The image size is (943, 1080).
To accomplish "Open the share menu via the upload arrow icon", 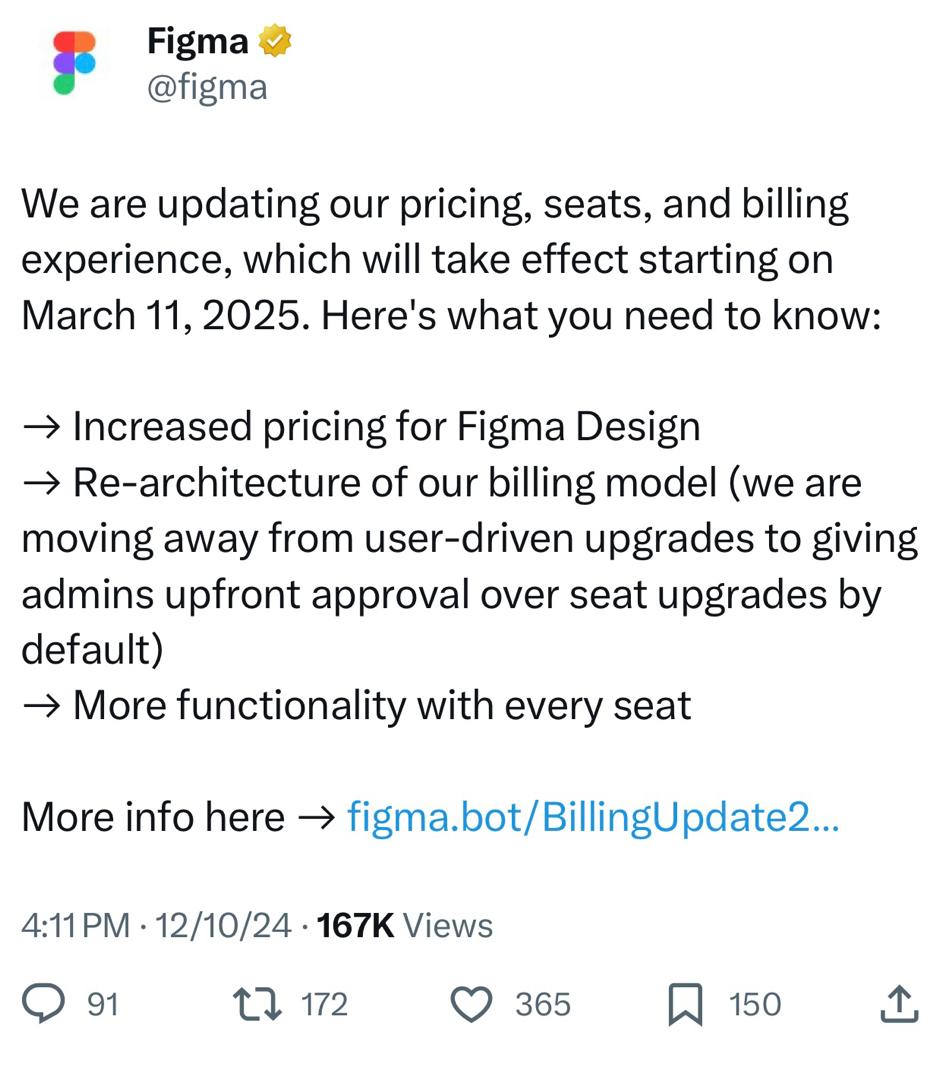I will tap(896, 1004).
